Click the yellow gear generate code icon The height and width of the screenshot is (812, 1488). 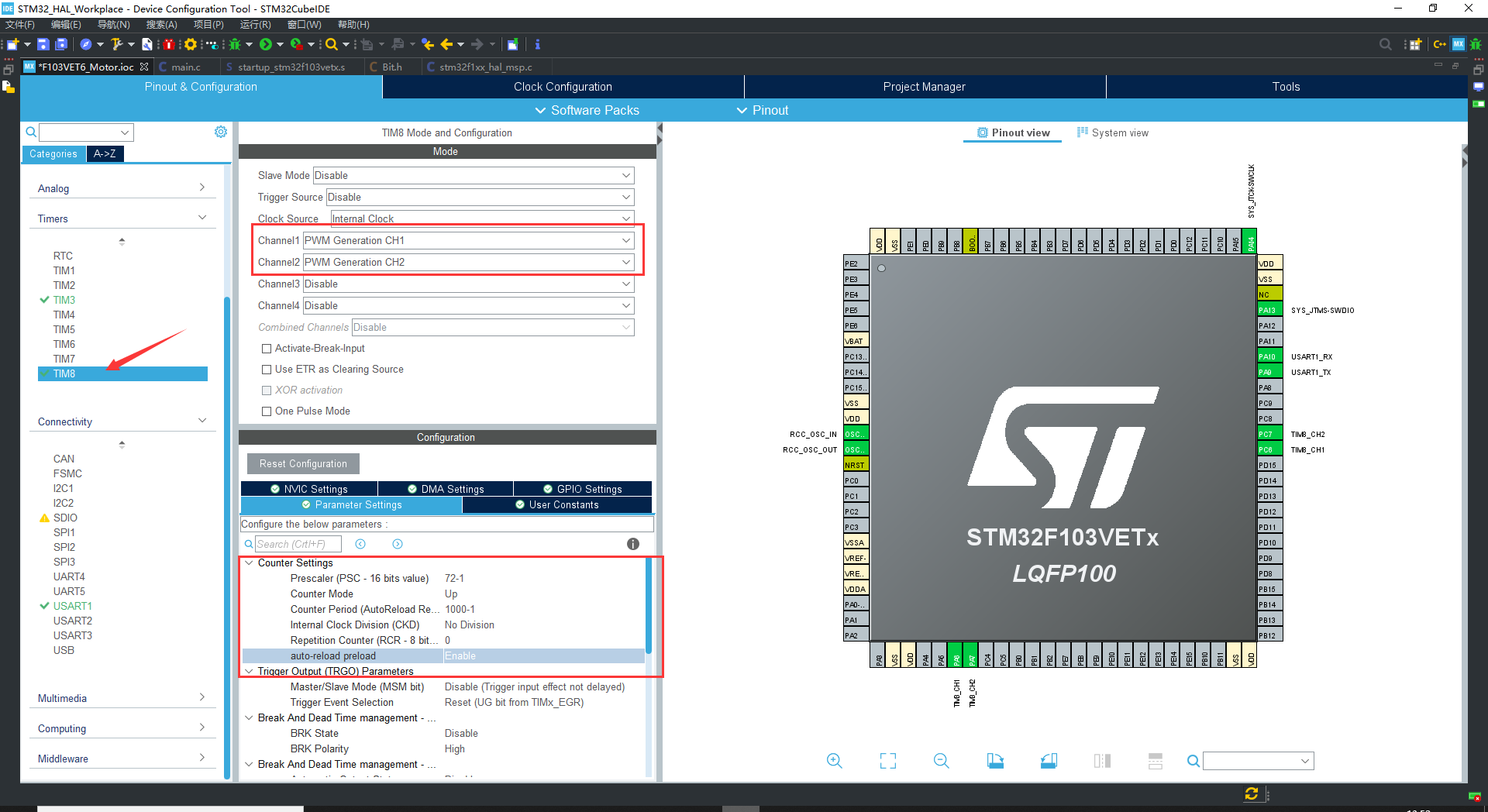(x=190, y=44)
